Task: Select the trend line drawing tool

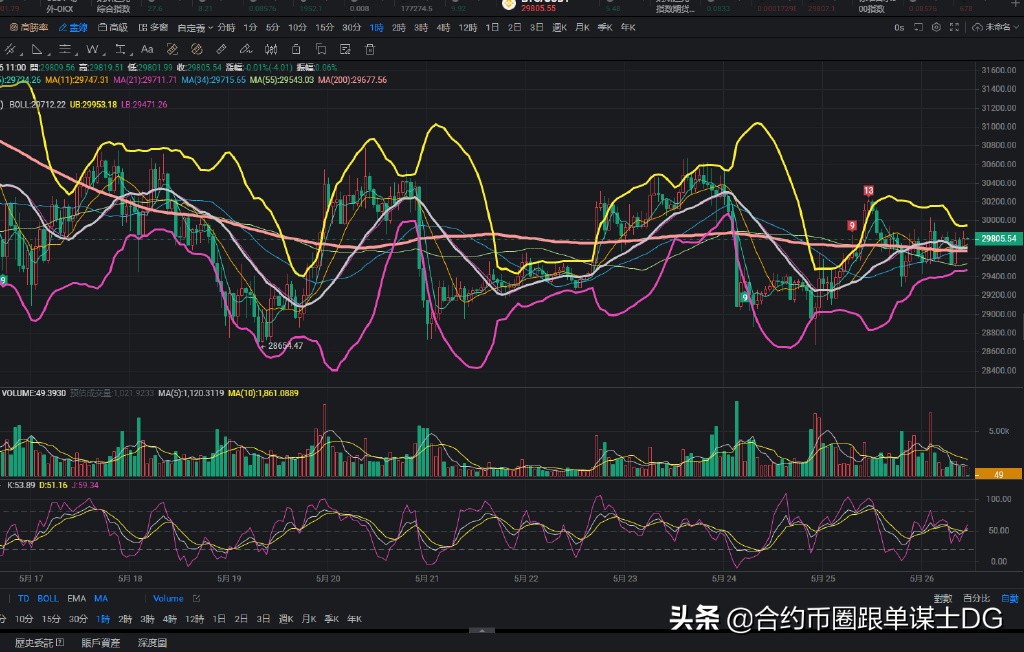Action: (8, 49)
